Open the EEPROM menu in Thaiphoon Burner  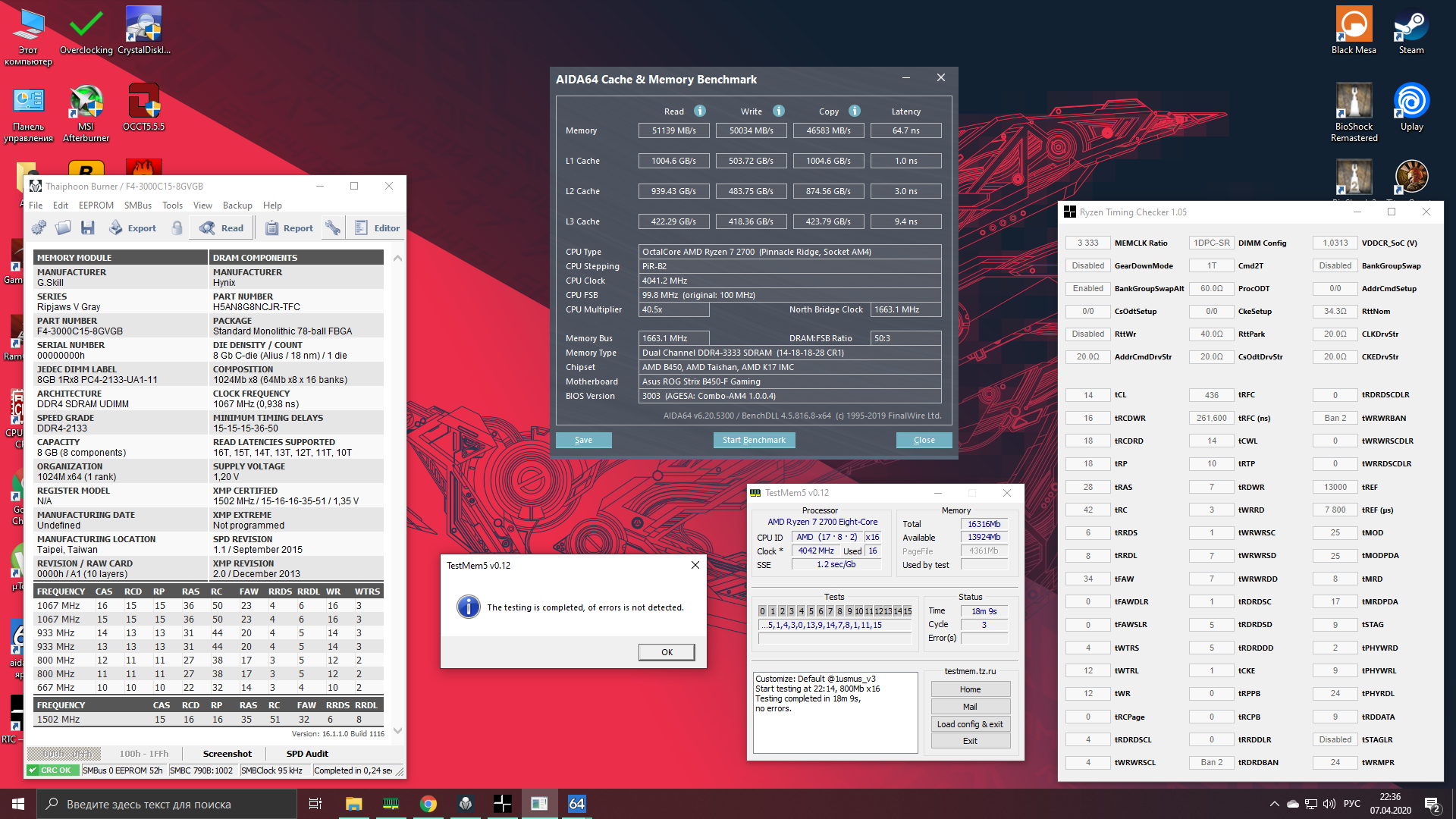point(96,206)
